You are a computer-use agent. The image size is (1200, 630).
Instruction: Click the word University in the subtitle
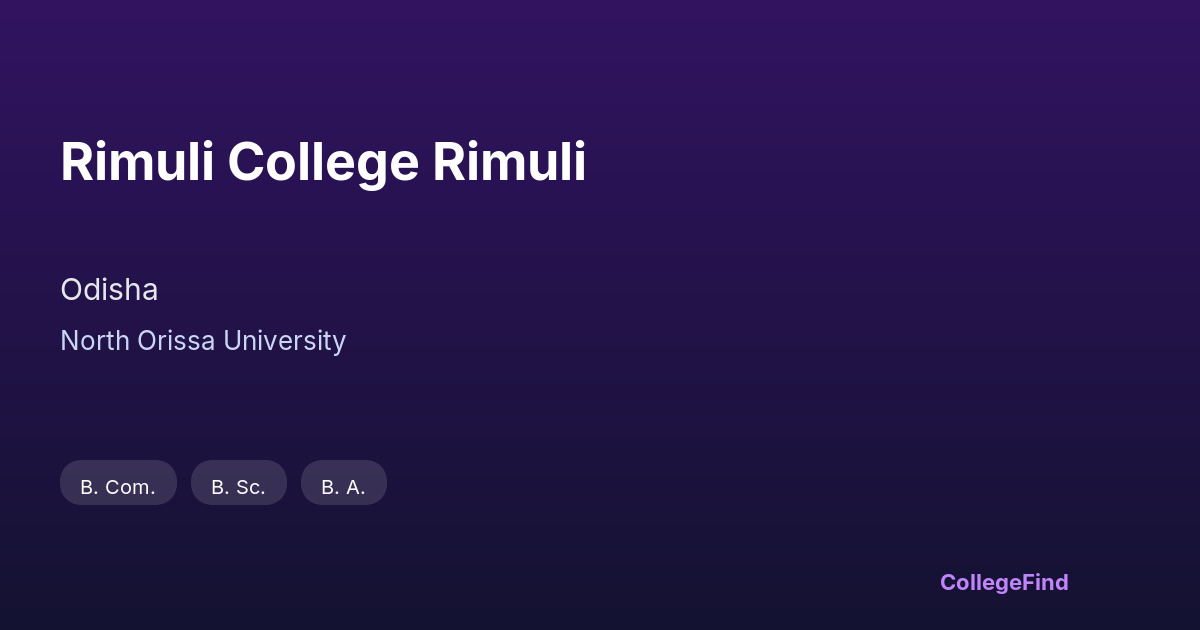pyautogui.click(x=284, y=341)
